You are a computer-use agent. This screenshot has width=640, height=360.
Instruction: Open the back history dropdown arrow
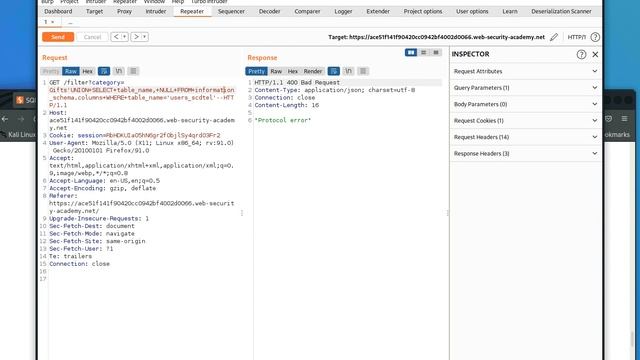pos(124,37)
